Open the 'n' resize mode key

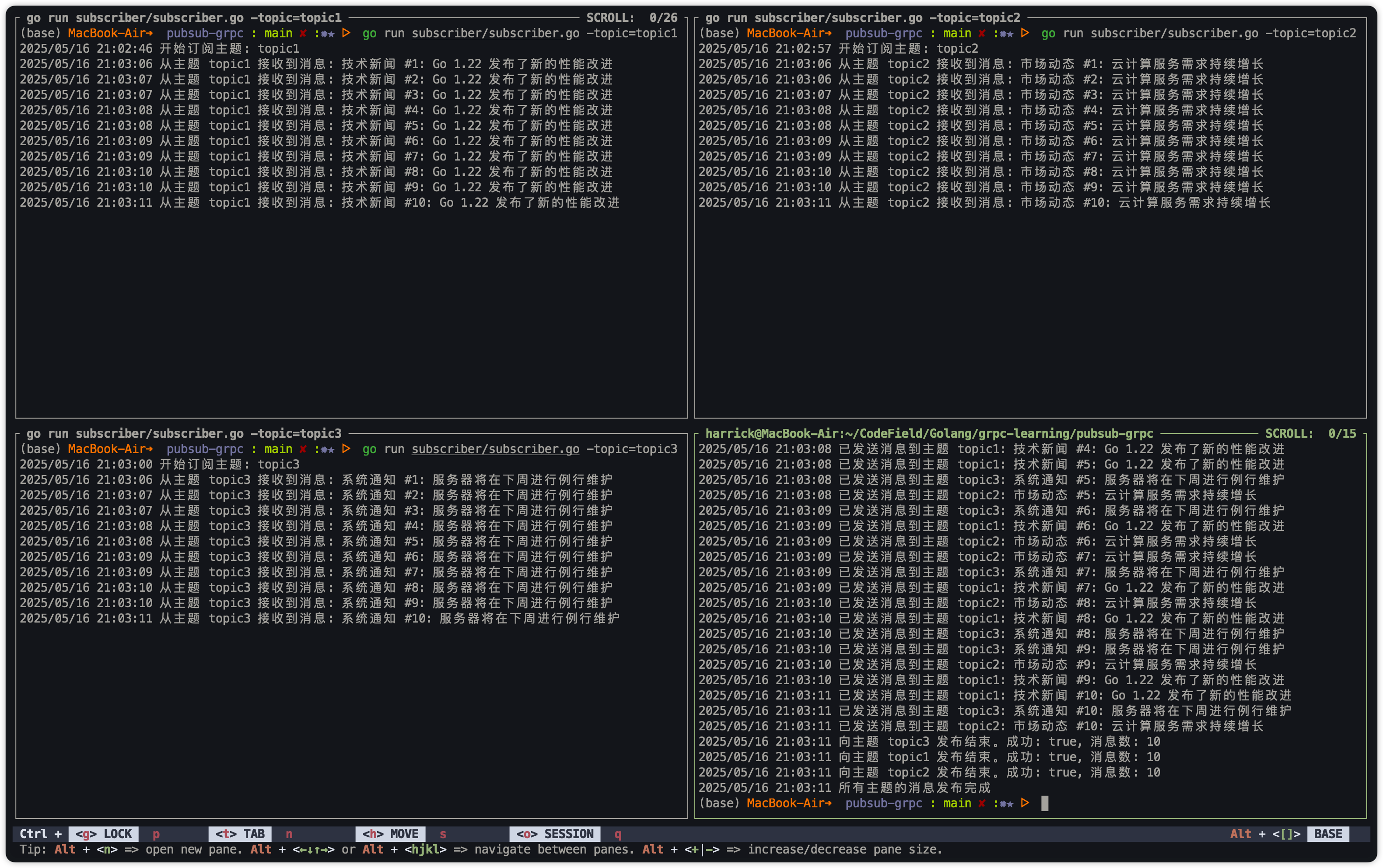(289, 833)
